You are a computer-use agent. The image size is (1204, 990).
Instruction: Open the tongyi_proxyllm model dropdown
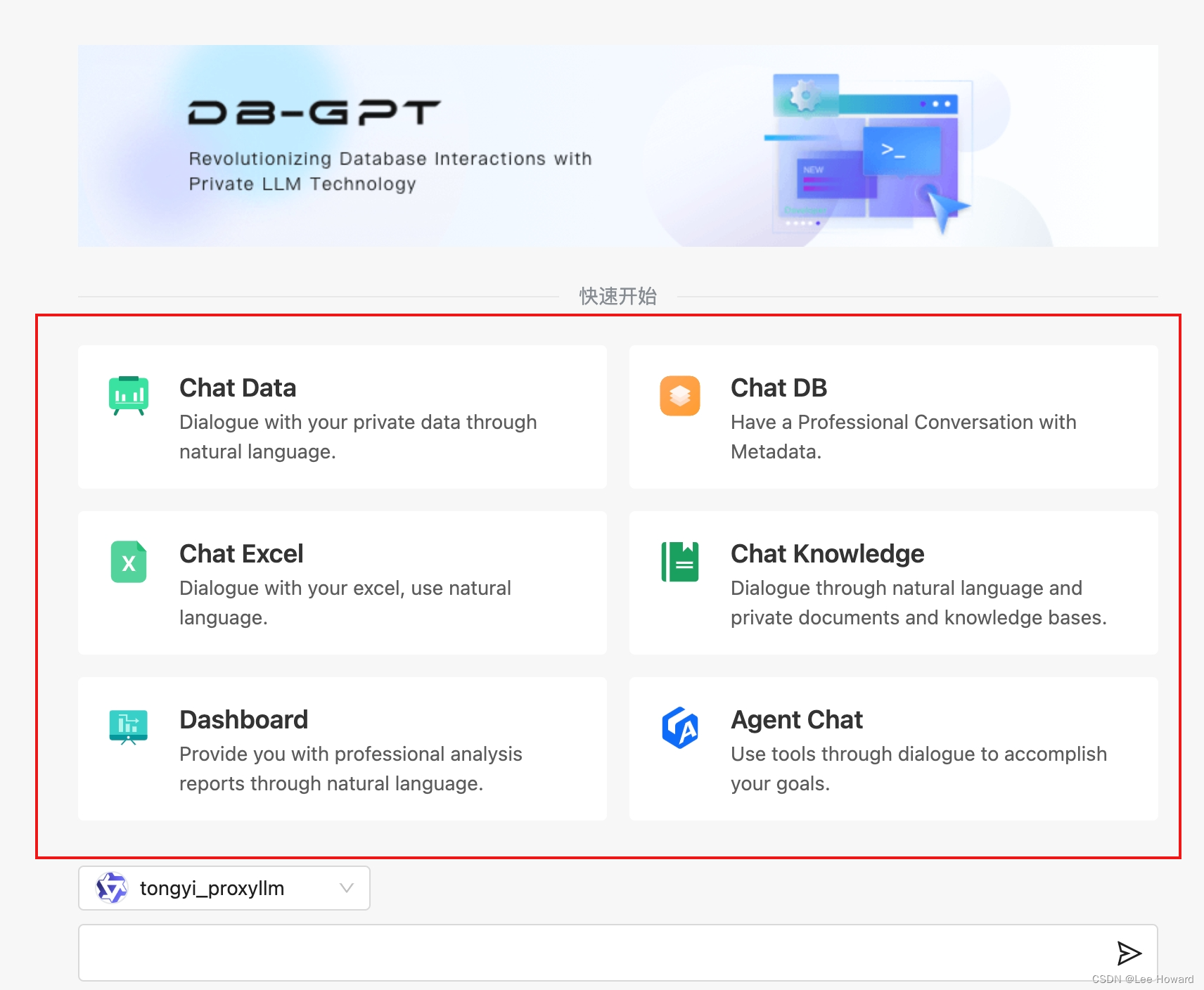224,888
